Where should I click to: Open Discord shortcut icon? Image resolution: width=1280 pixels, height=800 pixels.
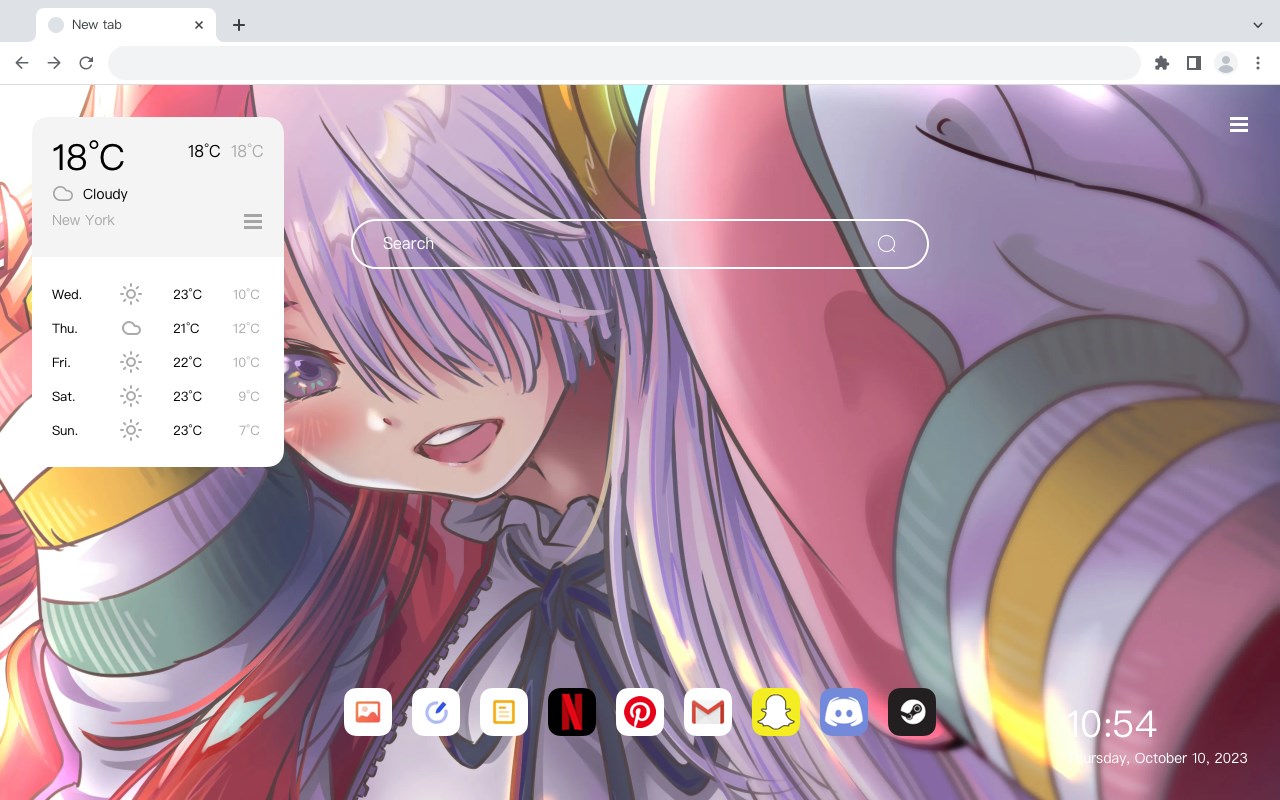click(x=844, y=712)
